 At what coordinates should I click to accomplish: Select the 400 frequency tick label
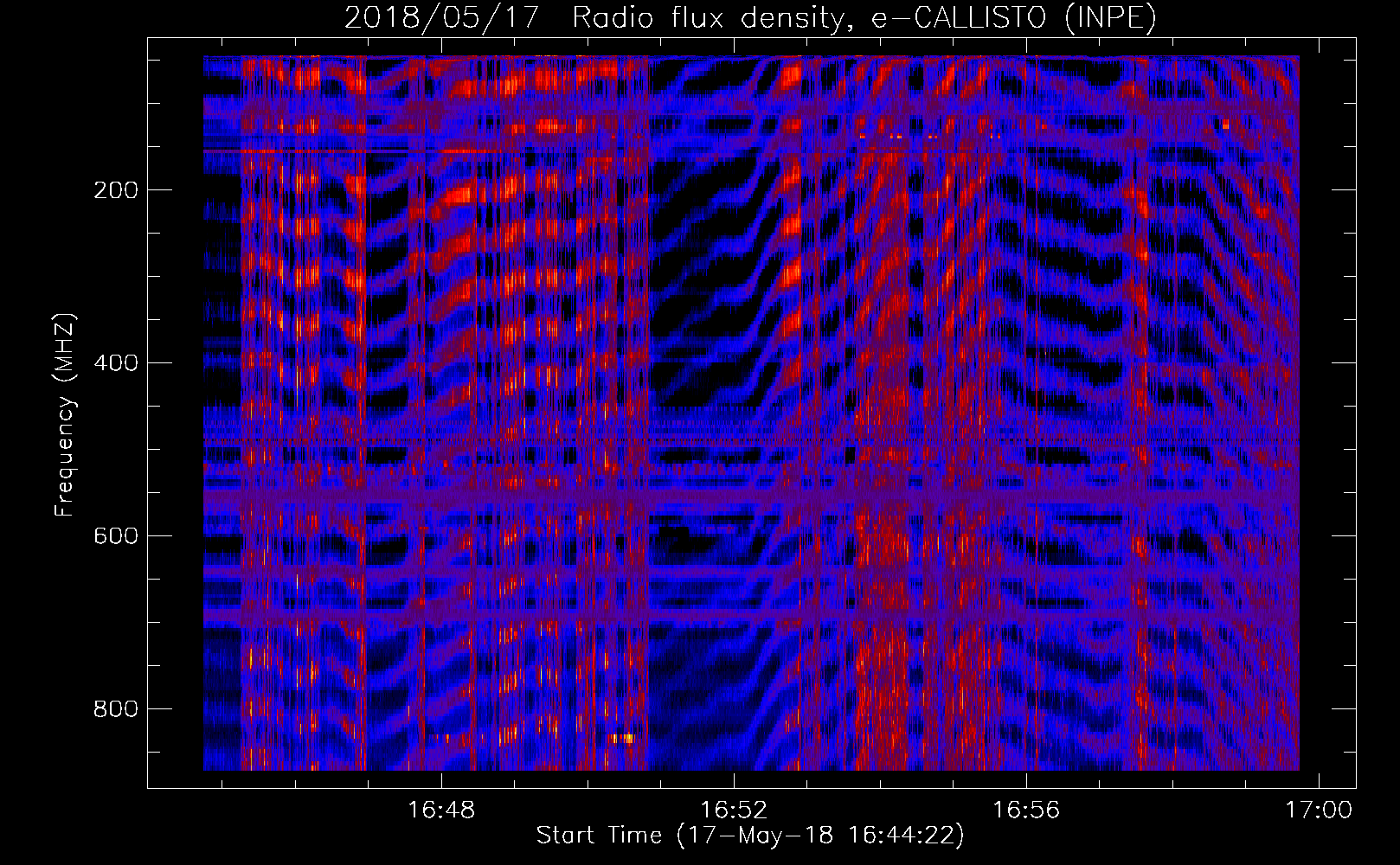click(116, 363)
